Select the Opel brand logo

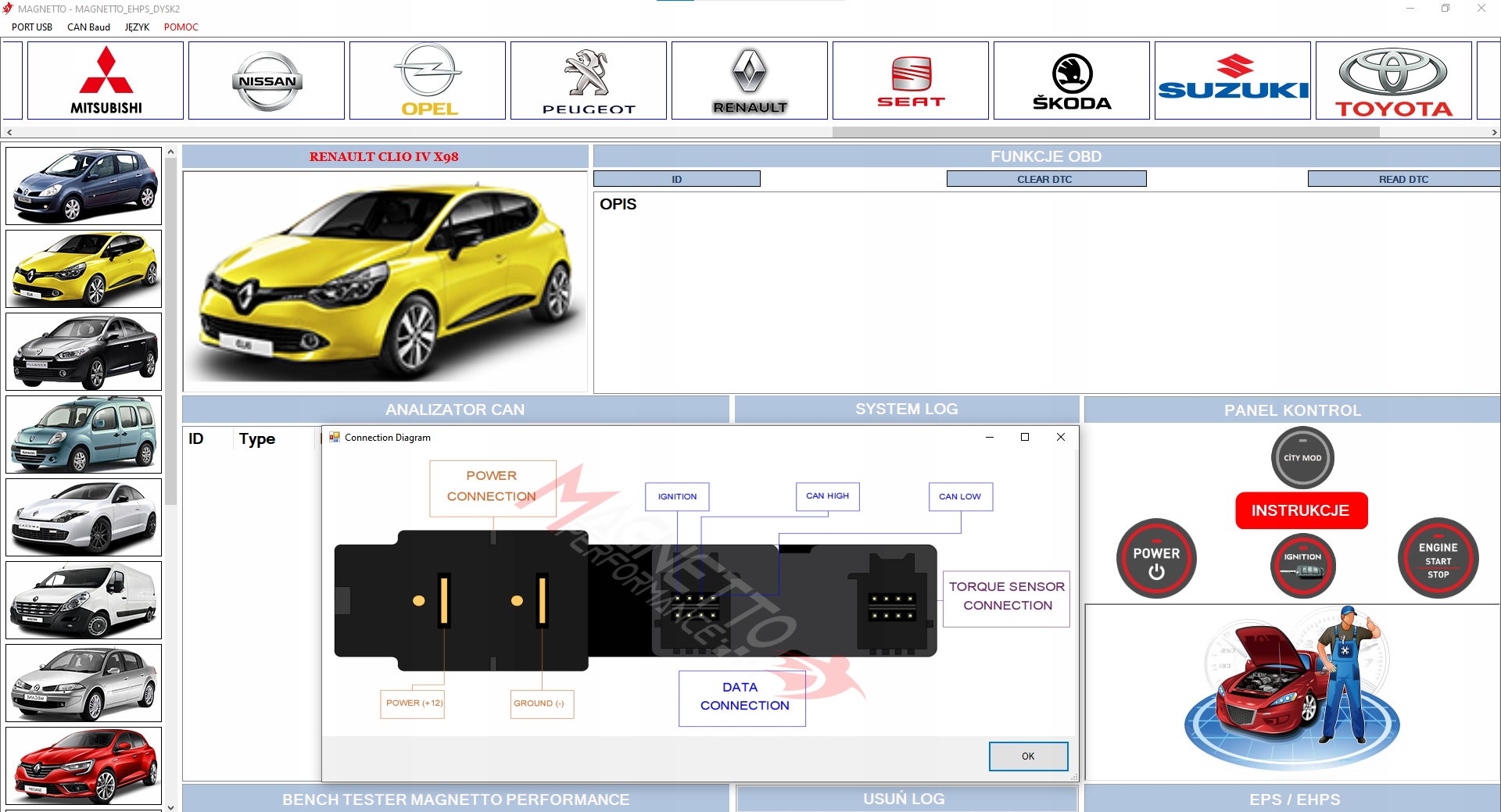pyautogui.click(x=428, y=80)
